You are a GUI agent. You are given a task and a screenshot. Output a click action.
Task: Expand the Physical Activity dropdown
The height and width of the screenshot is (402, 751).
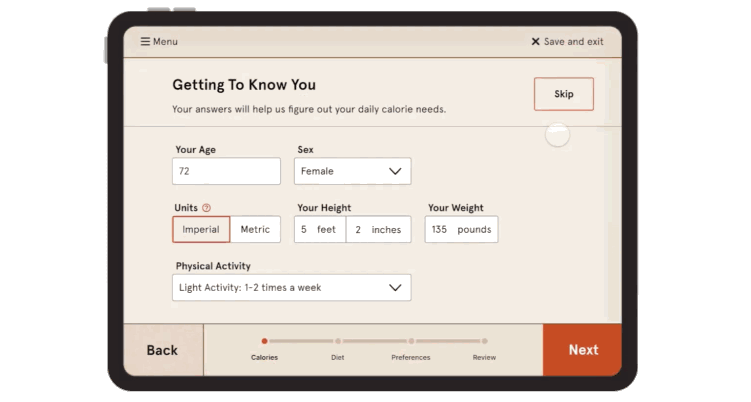(292, 287)
